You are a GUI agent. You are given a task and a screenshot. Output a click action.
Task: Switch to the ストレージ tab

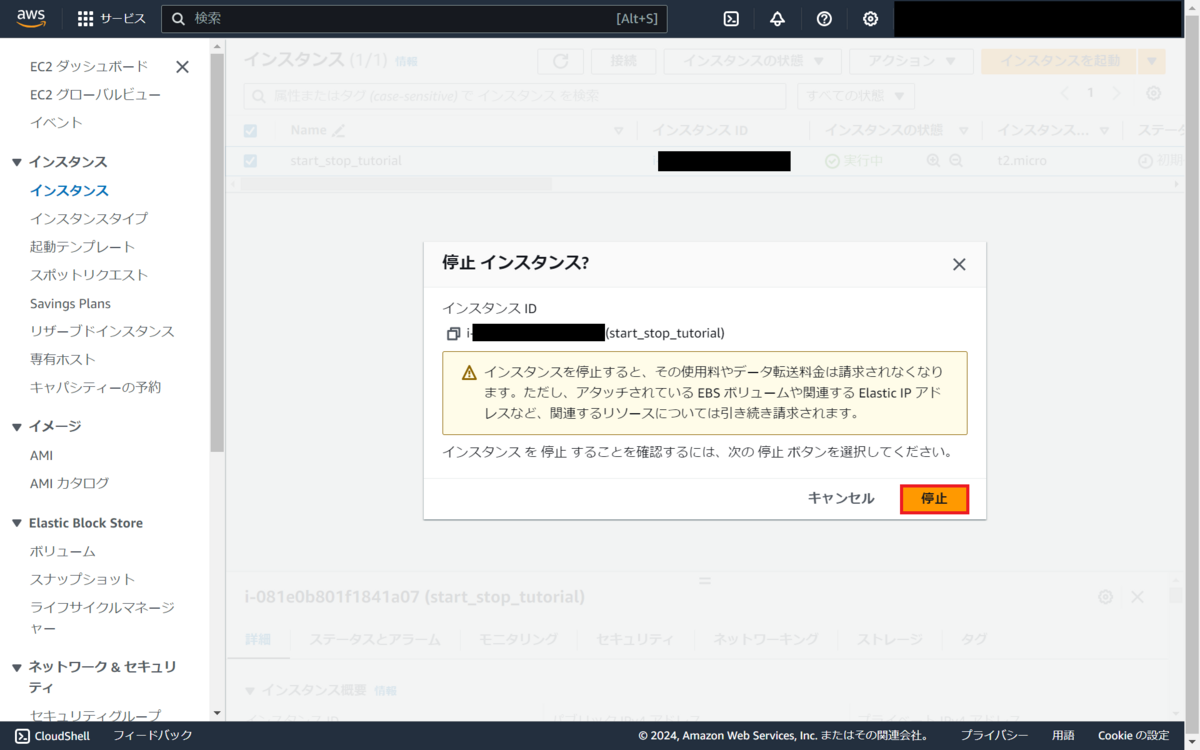(889, 639)
